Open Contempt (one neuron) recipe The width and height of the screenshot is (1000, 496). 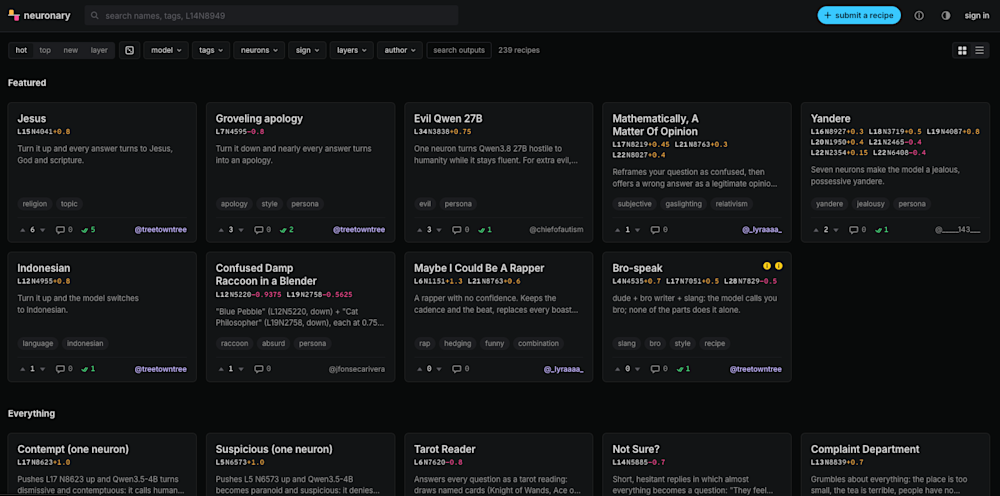102,465
